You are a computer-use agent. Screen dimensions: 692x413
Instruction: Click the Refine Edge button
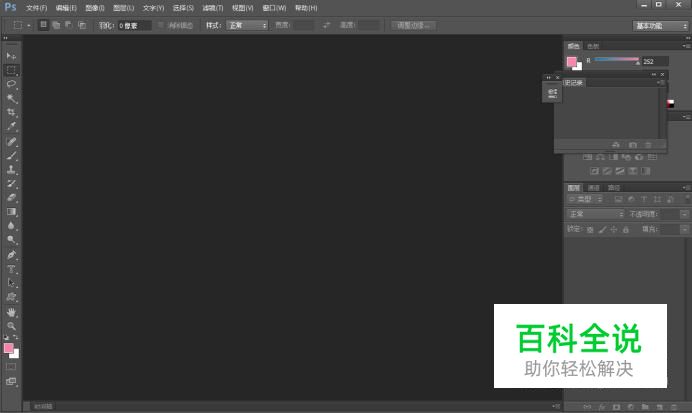point(414,26)
